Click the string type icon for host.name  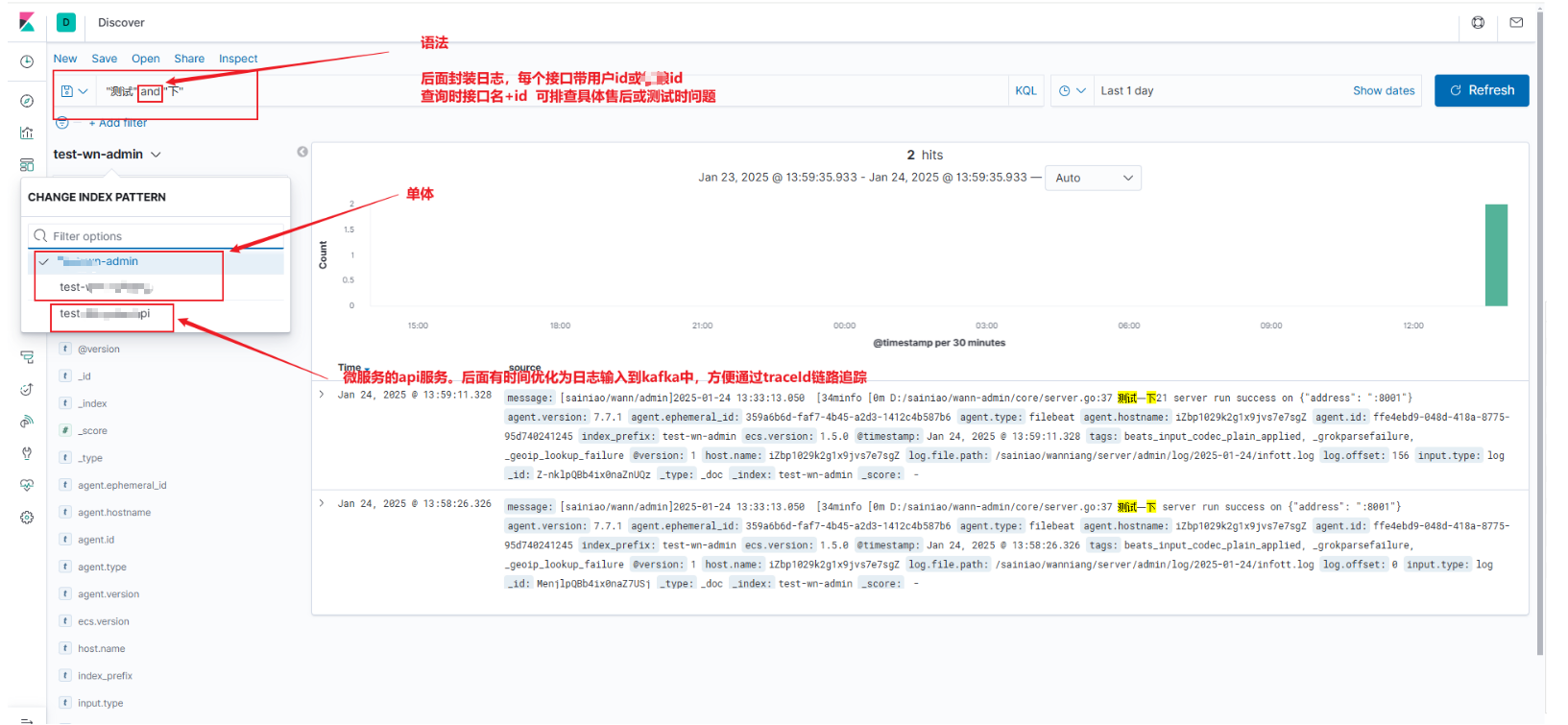[x=65, y=648]
